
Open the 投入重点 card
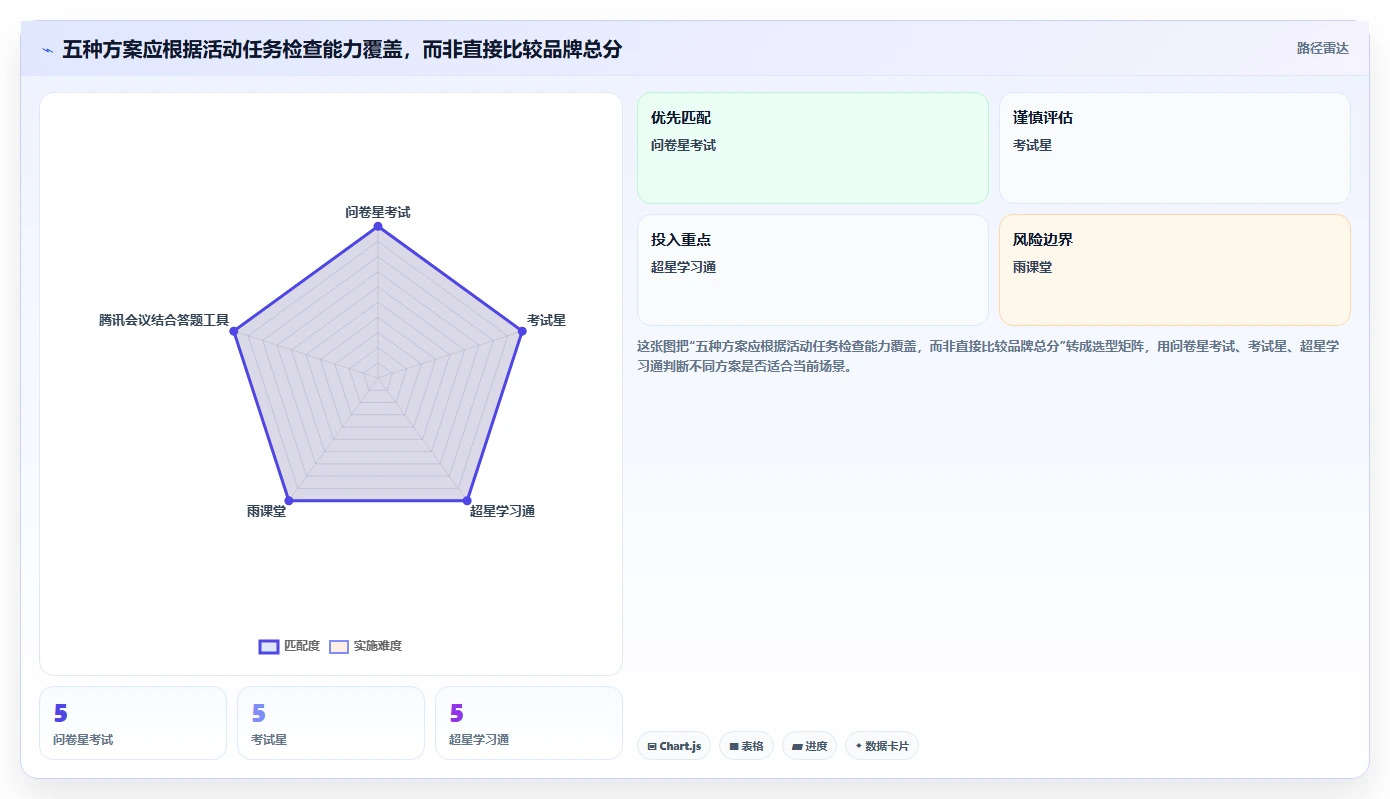click(x=813, y=270)
